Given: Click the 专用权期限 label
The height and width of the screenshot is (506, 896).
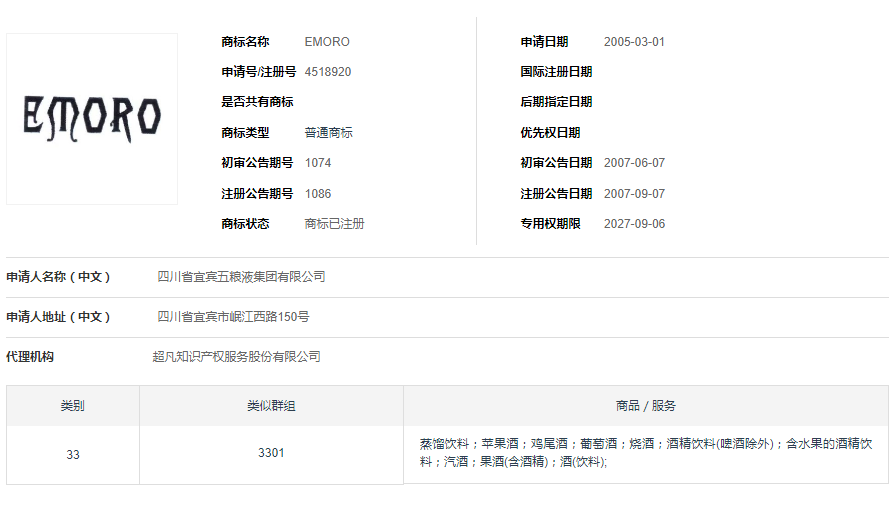Looking at the screenshot, I should point(550,224).
